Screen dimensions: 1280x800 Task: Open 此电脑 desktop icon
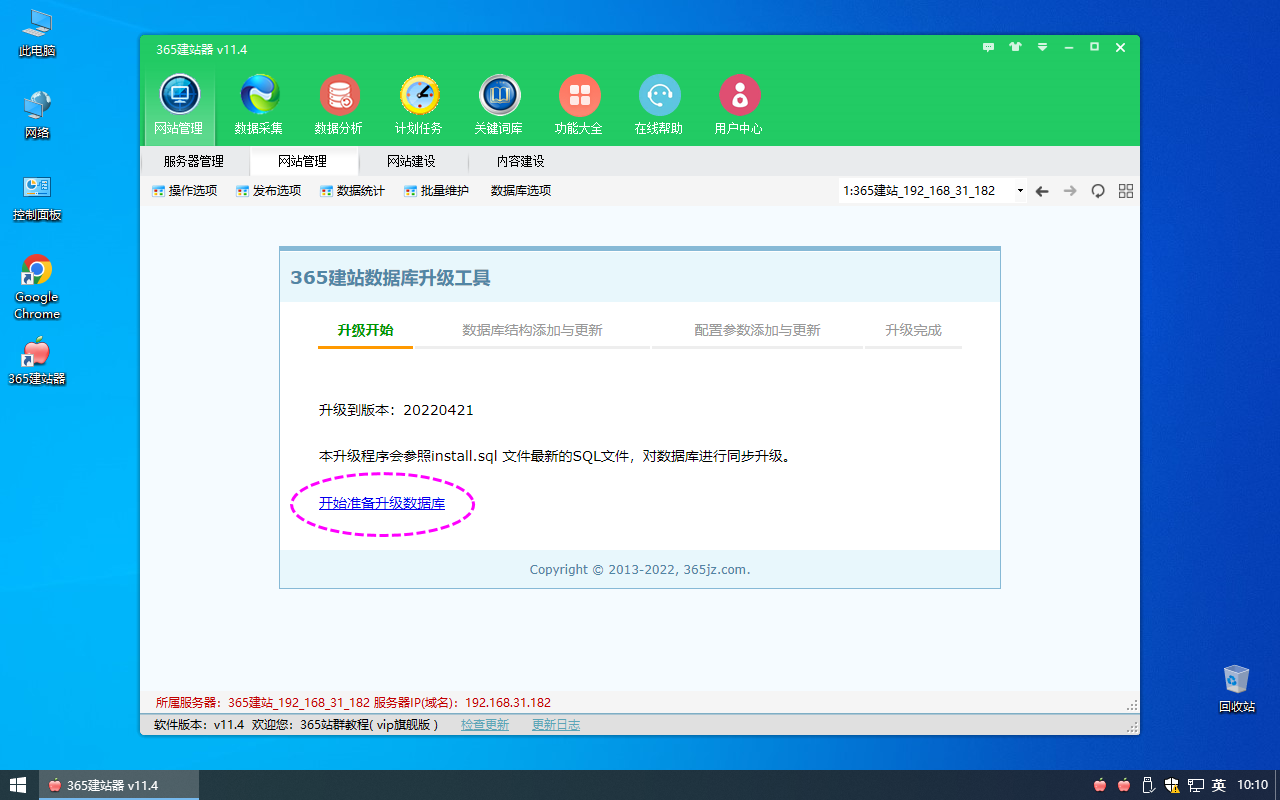tap(37, 32)
